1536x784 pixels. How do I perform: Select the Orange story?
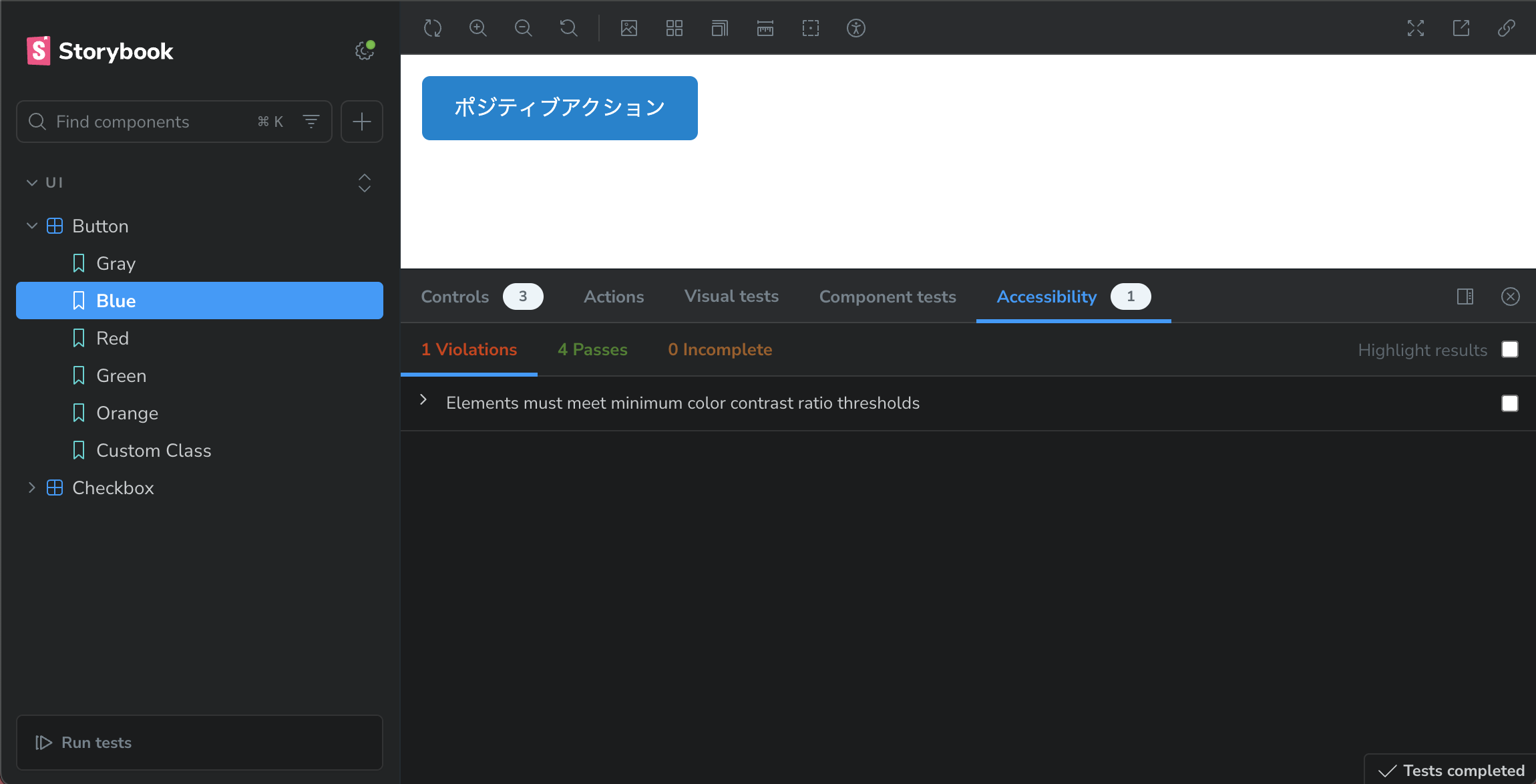point(127,413)
